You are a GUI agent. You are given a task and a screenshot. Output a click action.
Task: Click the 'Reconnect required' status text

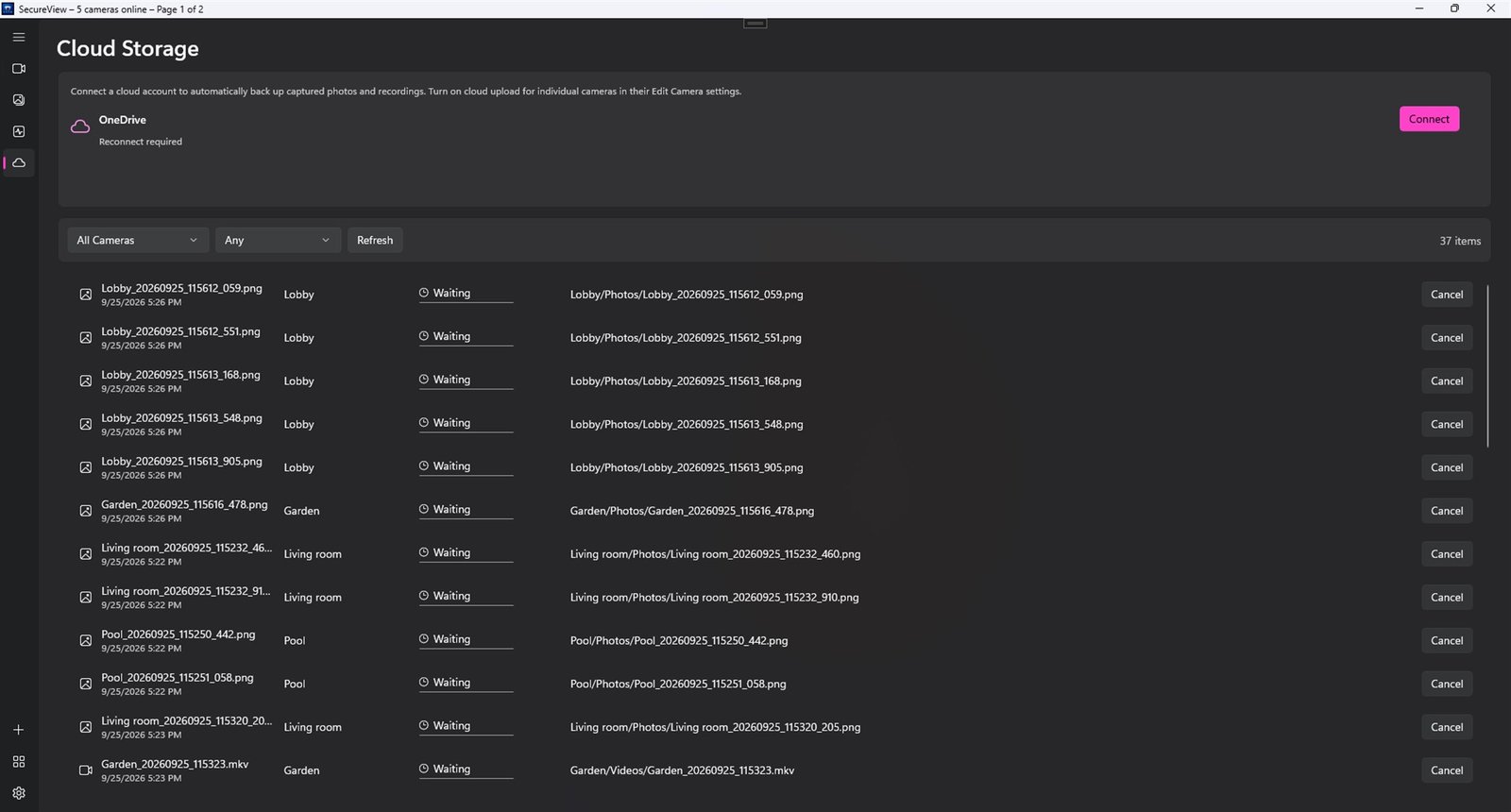[141, 142]
